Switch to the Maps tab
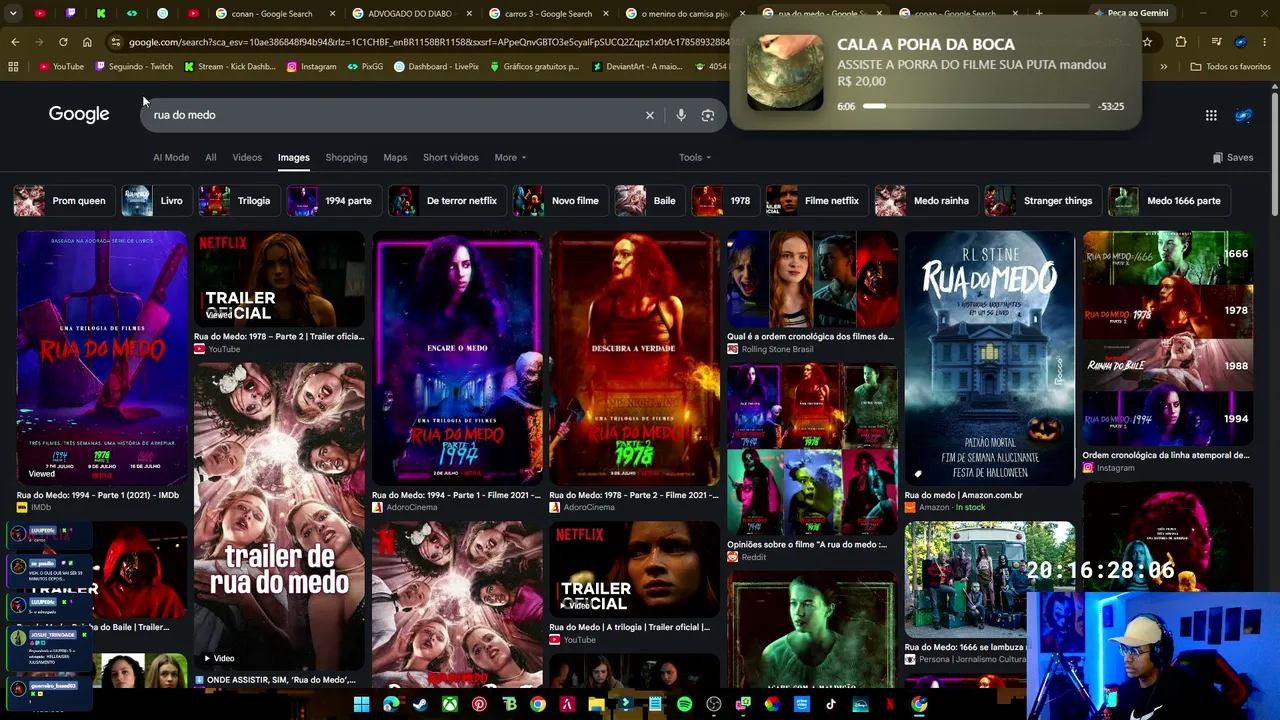Screen dimensions: 1280x720 (x=395, y=157)
